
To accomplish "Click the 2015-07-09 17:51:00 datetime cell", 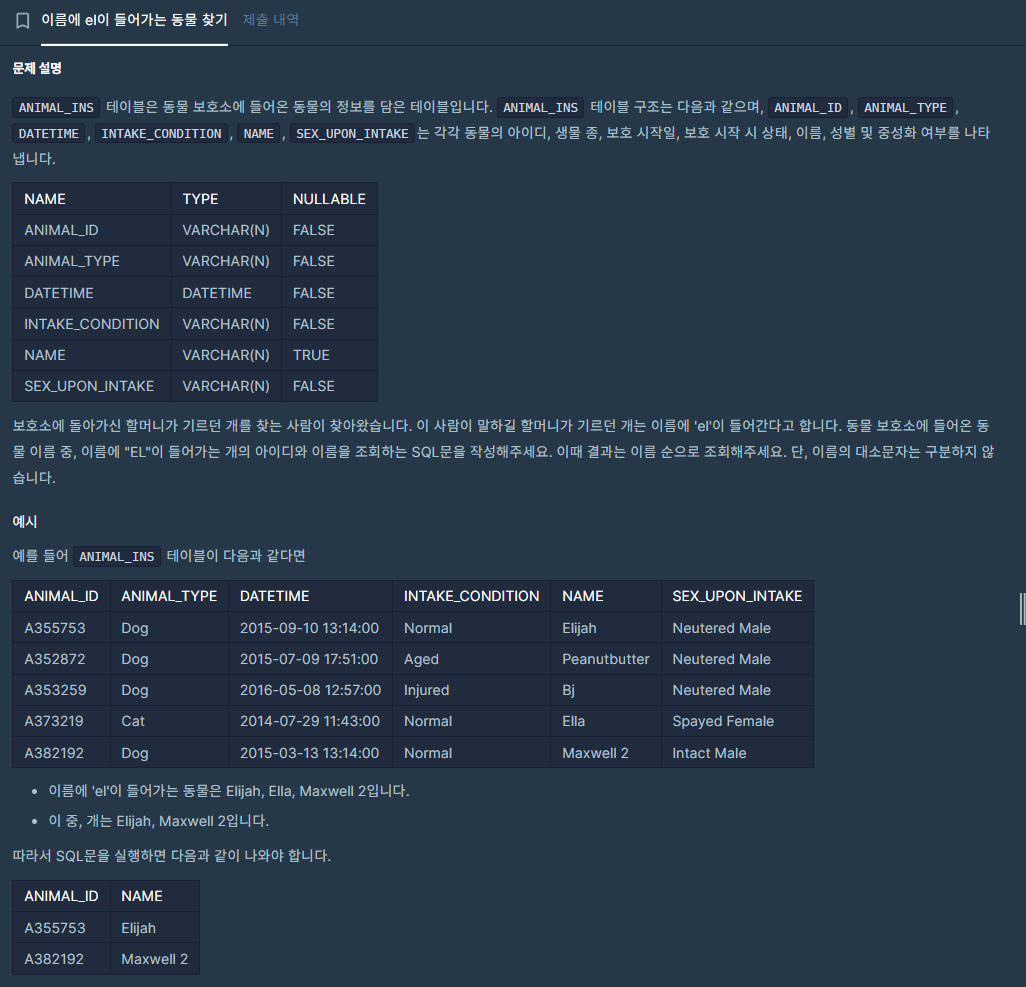I will [309, 659].
